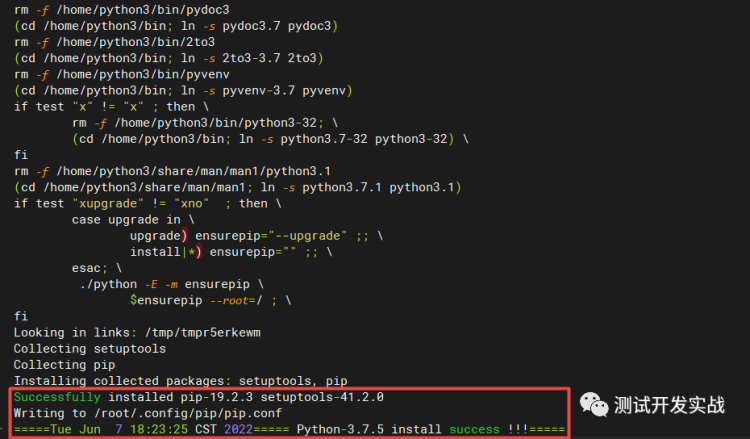Click the line './python -E -m ensurepip \'
This screenshot has height=439, width=750.
172,285
